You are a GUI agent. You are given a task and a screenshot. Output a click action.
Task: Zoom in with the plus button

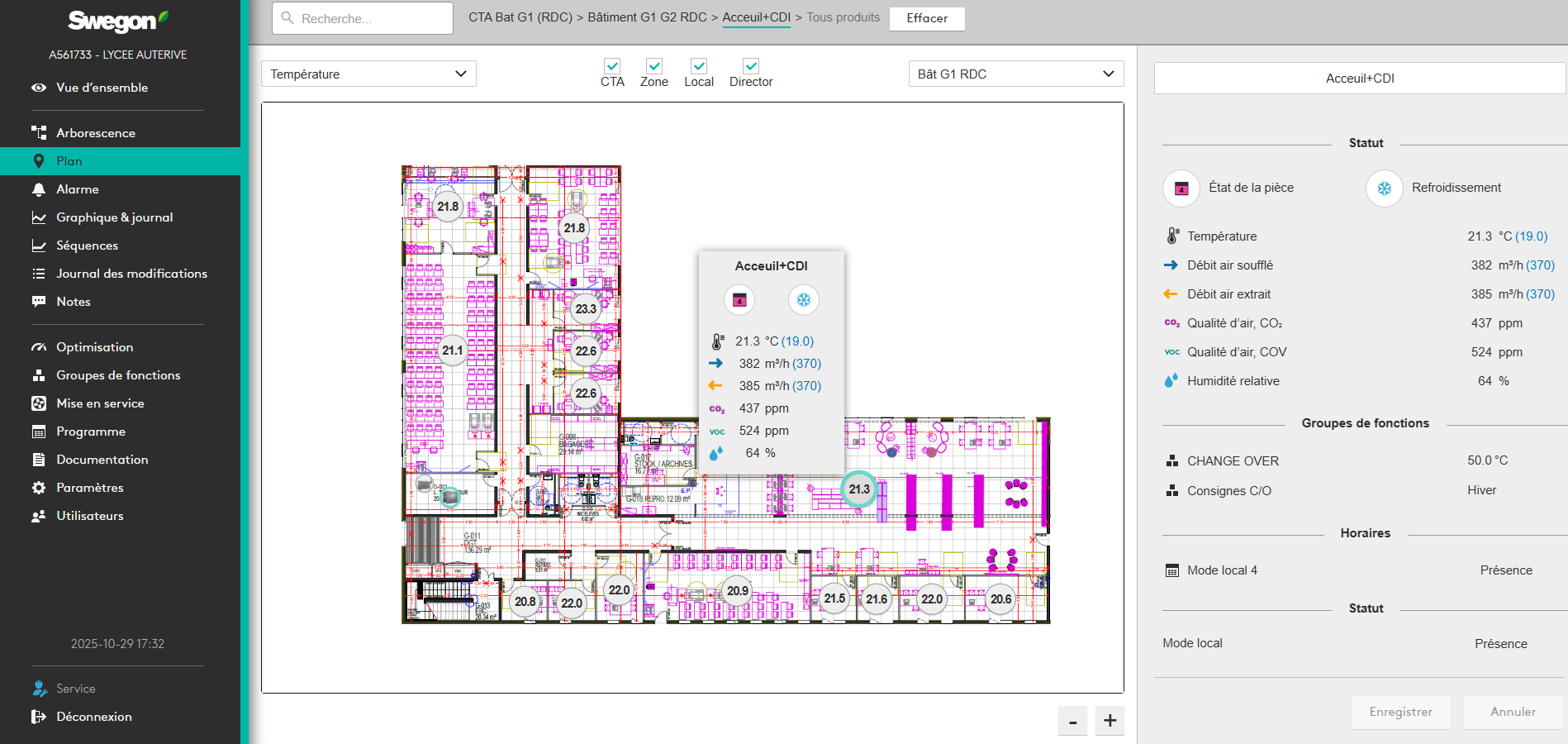pos(1109,721)
